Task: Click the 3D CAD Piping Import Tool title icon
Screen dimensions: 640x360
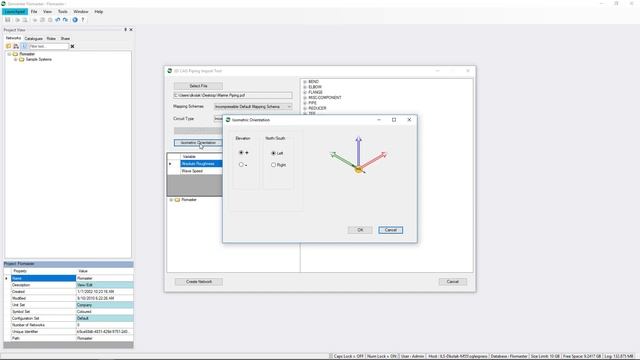Action: pos(170,71)
